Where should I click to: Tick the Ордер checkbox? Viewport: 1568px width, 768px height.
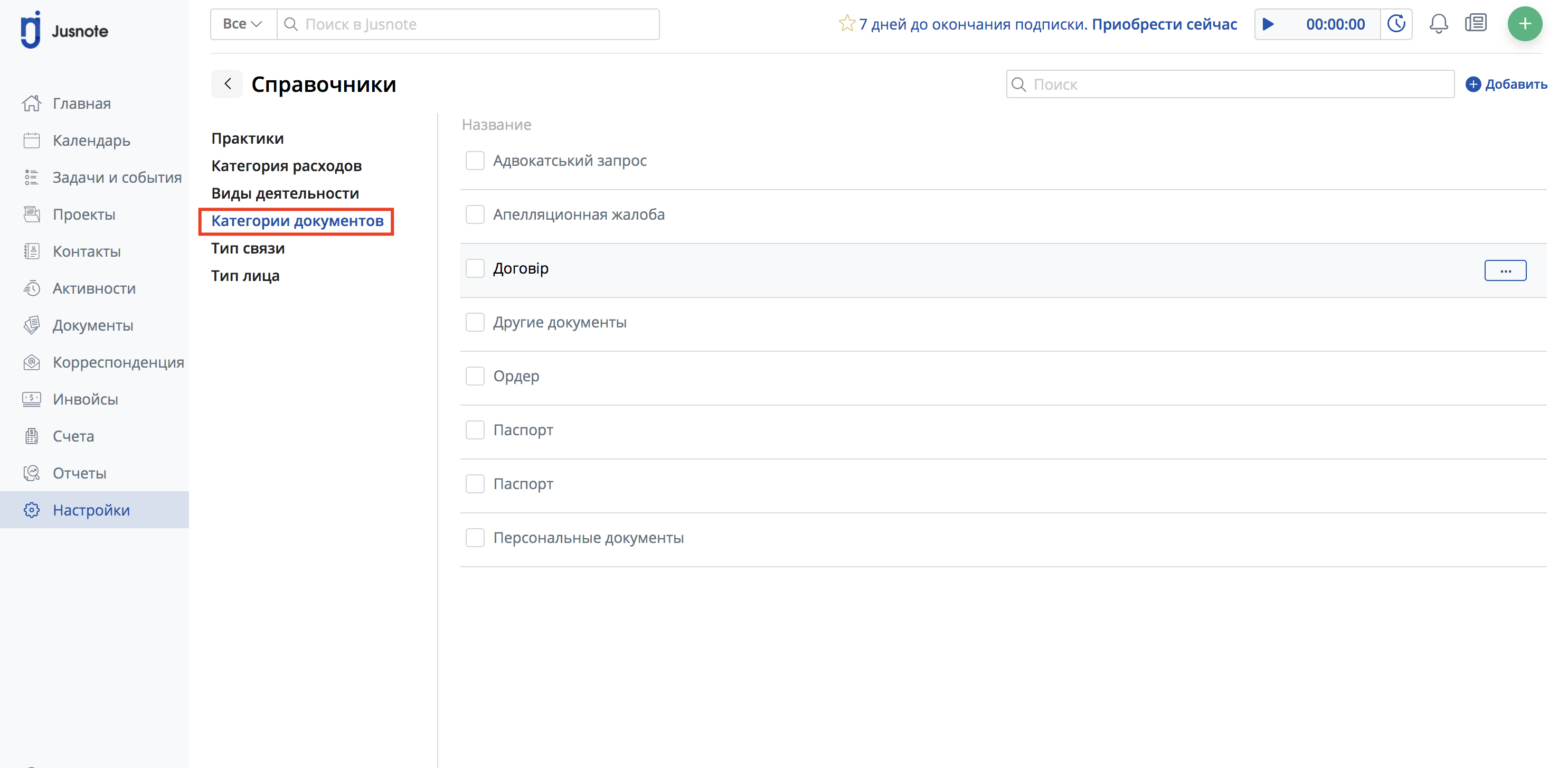(x=475, y=377)
